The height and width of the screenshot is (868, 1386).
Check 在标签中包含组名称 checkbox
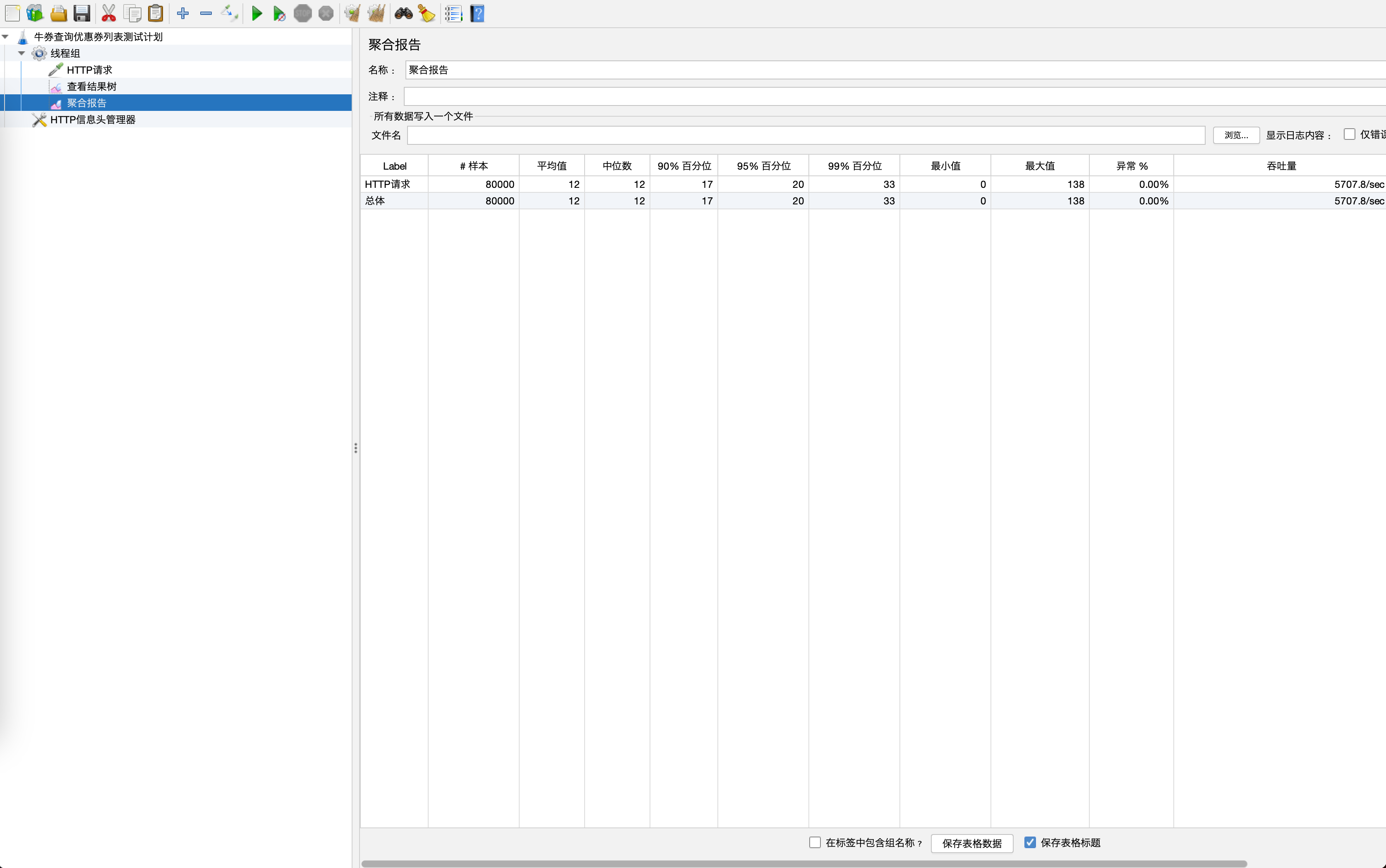click(815, 842)
